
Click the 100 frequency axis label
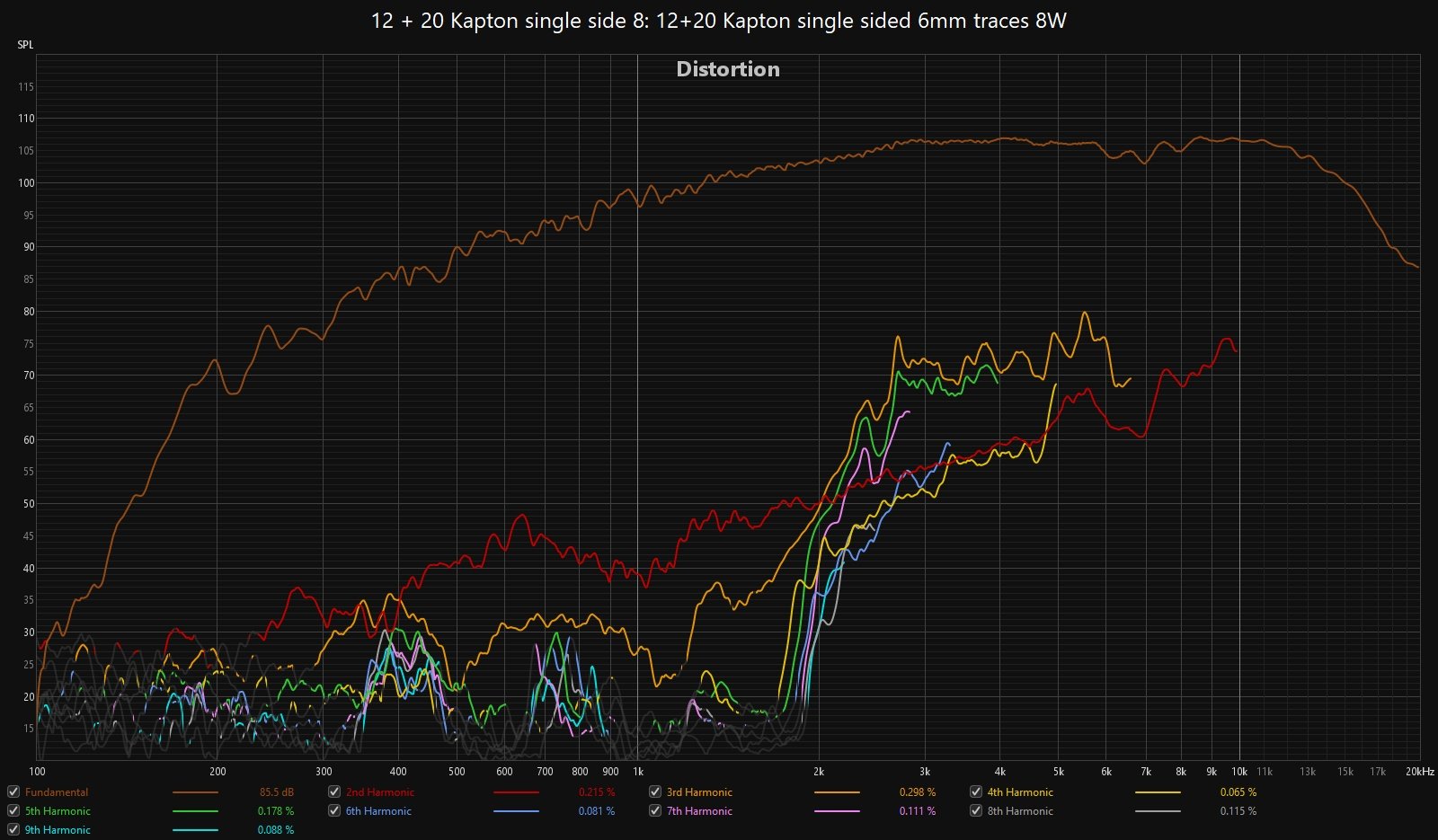click(x=38, y=772)
